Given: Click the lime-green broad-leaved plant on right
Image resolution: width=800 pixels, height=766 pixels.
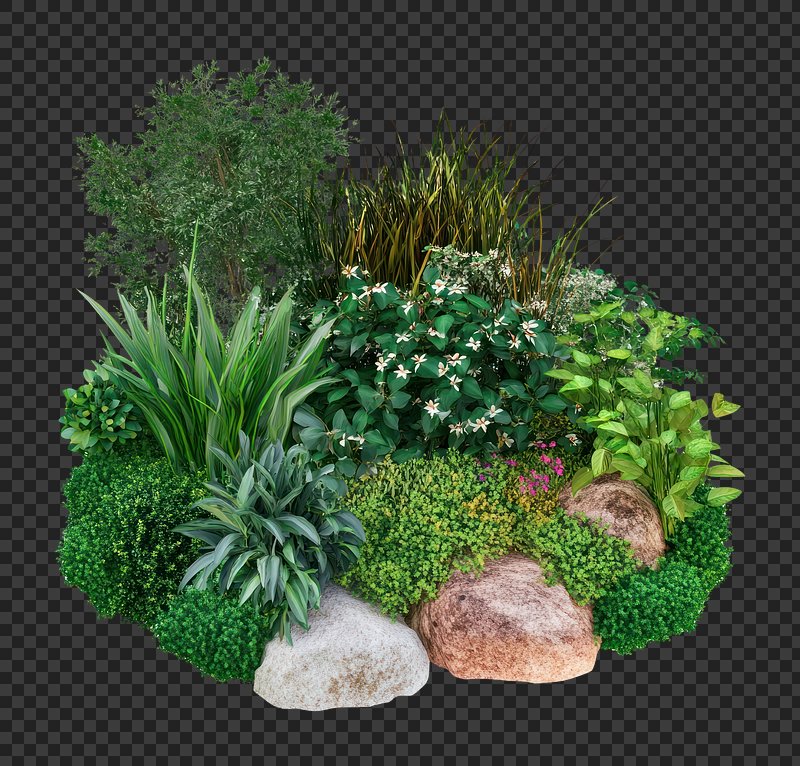Looking at the screenshot, I should tap(650, 420).
